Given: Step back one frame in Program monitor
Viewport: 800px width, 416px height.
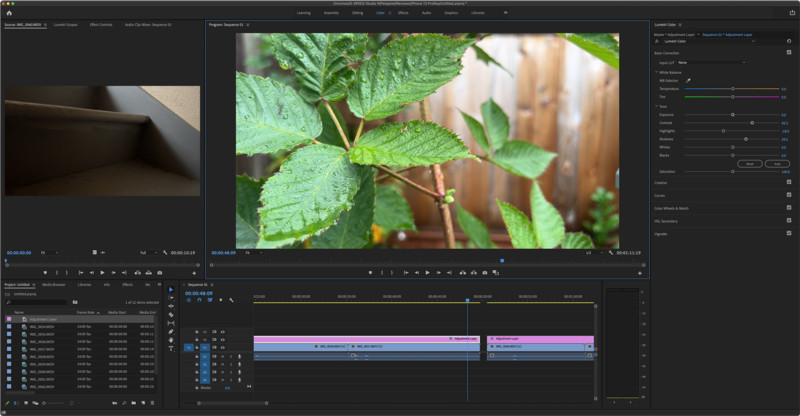Looking at the screenshot, I should 417,273.
